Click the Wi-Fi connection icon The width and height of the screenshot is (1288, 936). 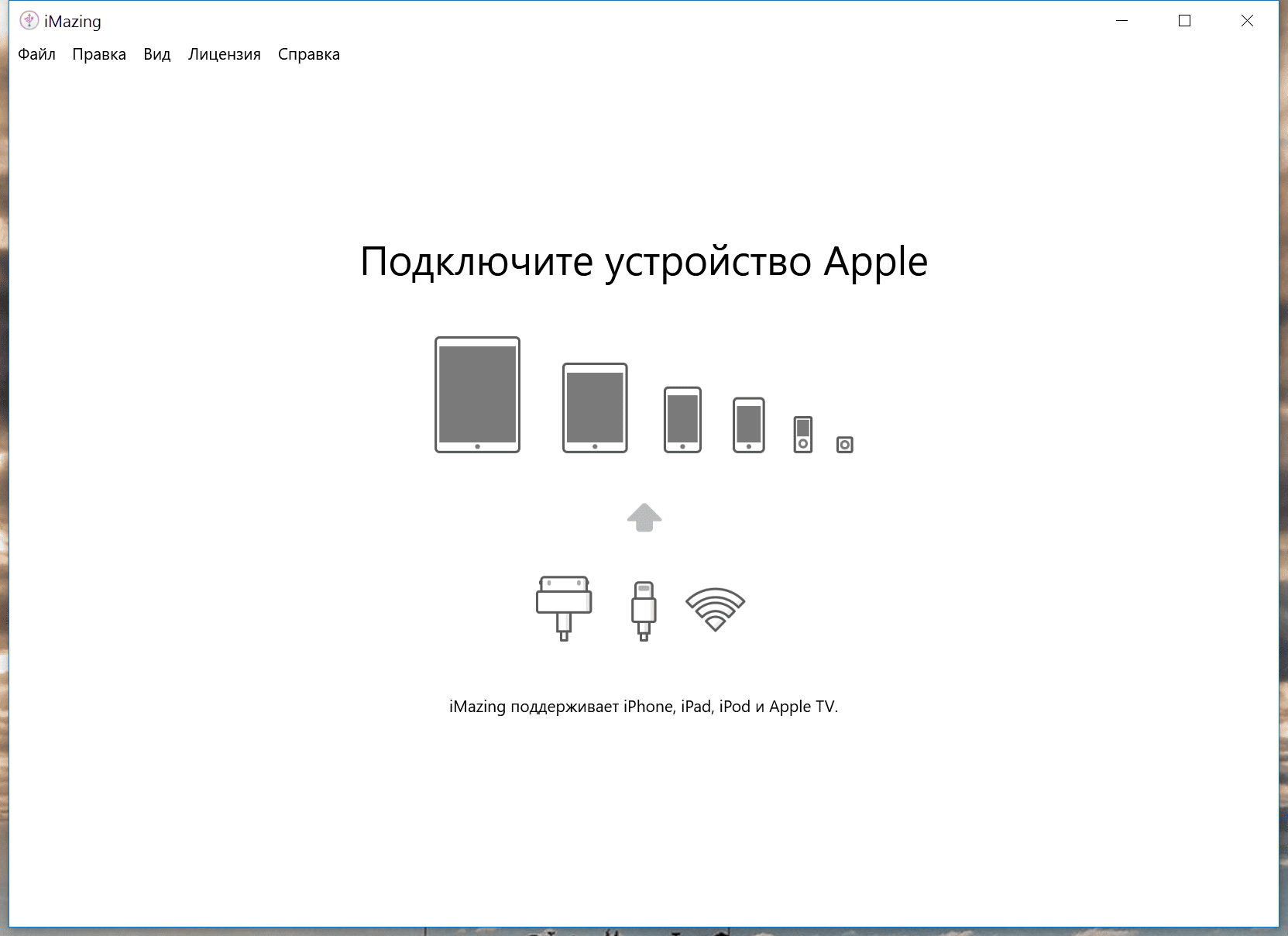click(x=715, y=610)
